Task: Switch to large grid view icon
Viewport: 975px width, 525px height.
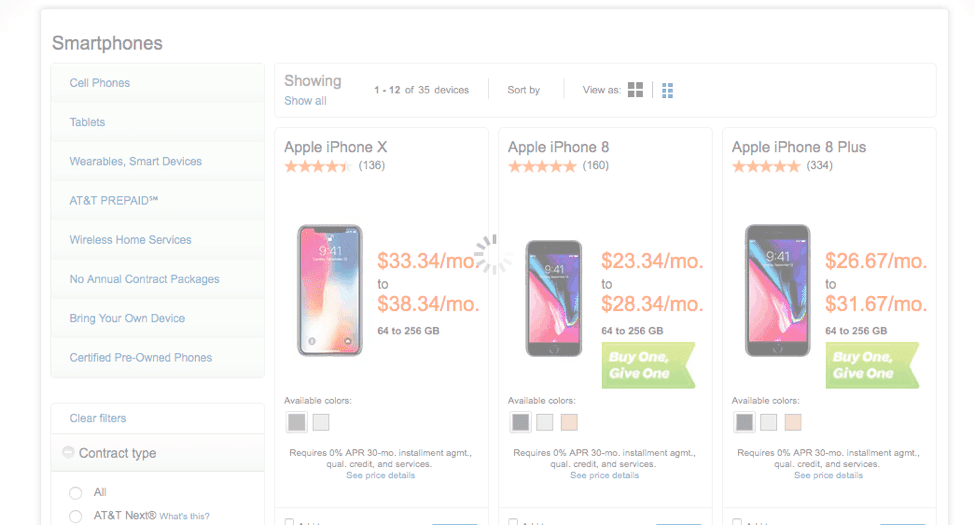Action: click(635, 90)
